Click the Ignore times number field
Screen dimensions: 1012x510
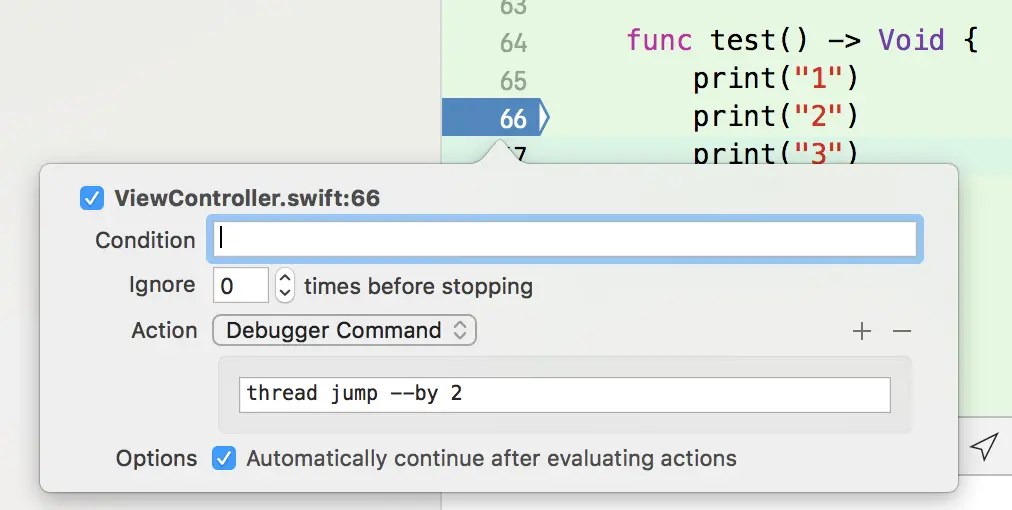coord(241,285)
